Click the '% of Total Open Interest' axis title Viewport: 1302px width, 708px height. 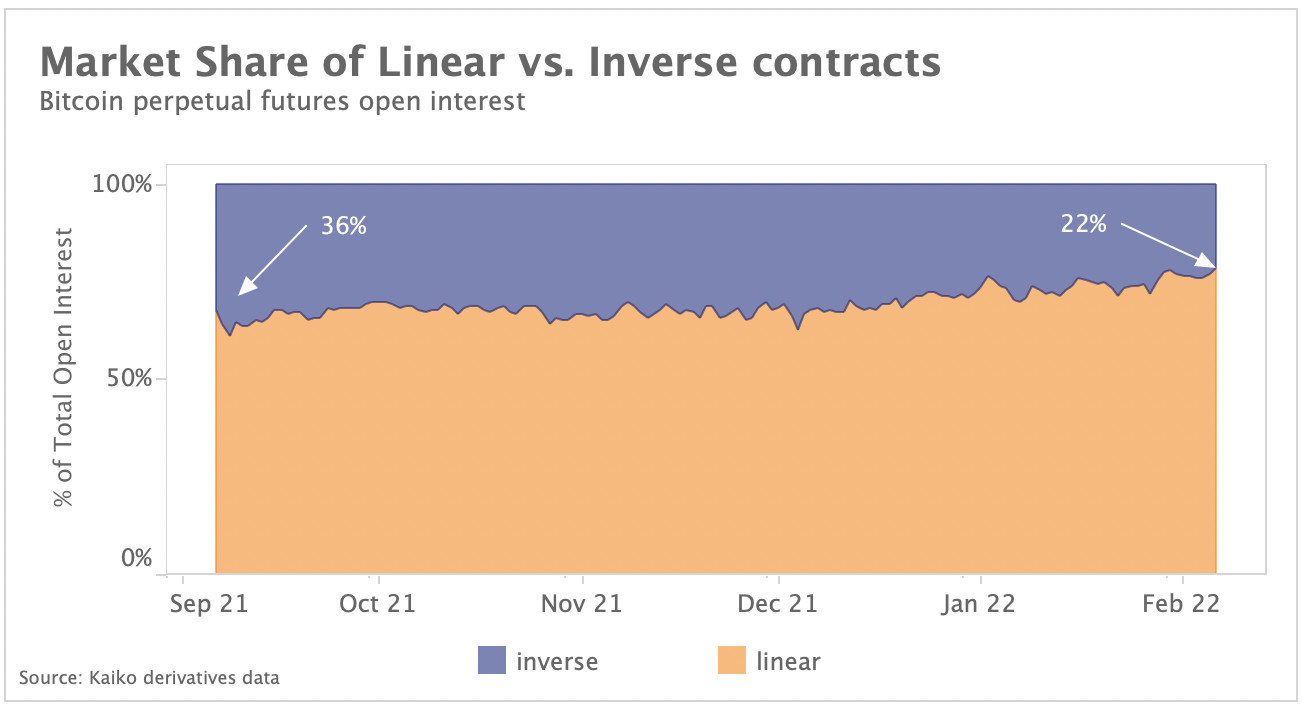[66, 367]
